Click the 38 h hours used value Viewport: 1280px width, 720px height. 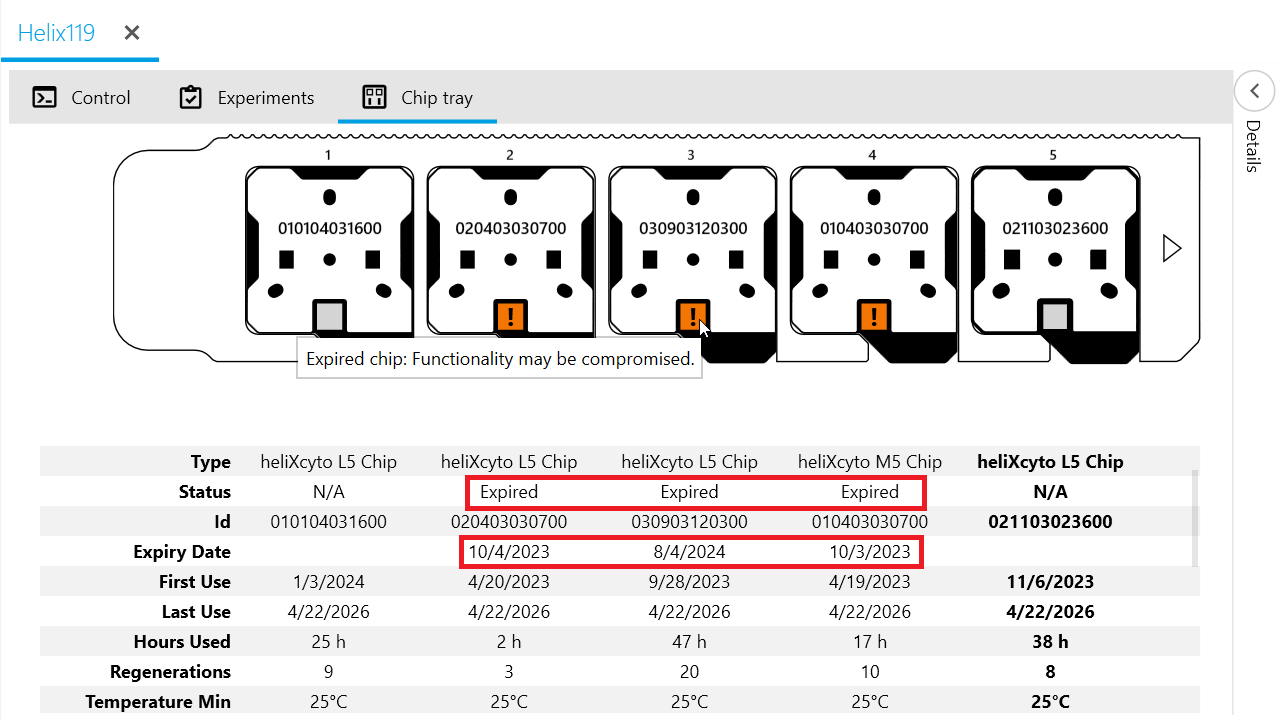1050,642
